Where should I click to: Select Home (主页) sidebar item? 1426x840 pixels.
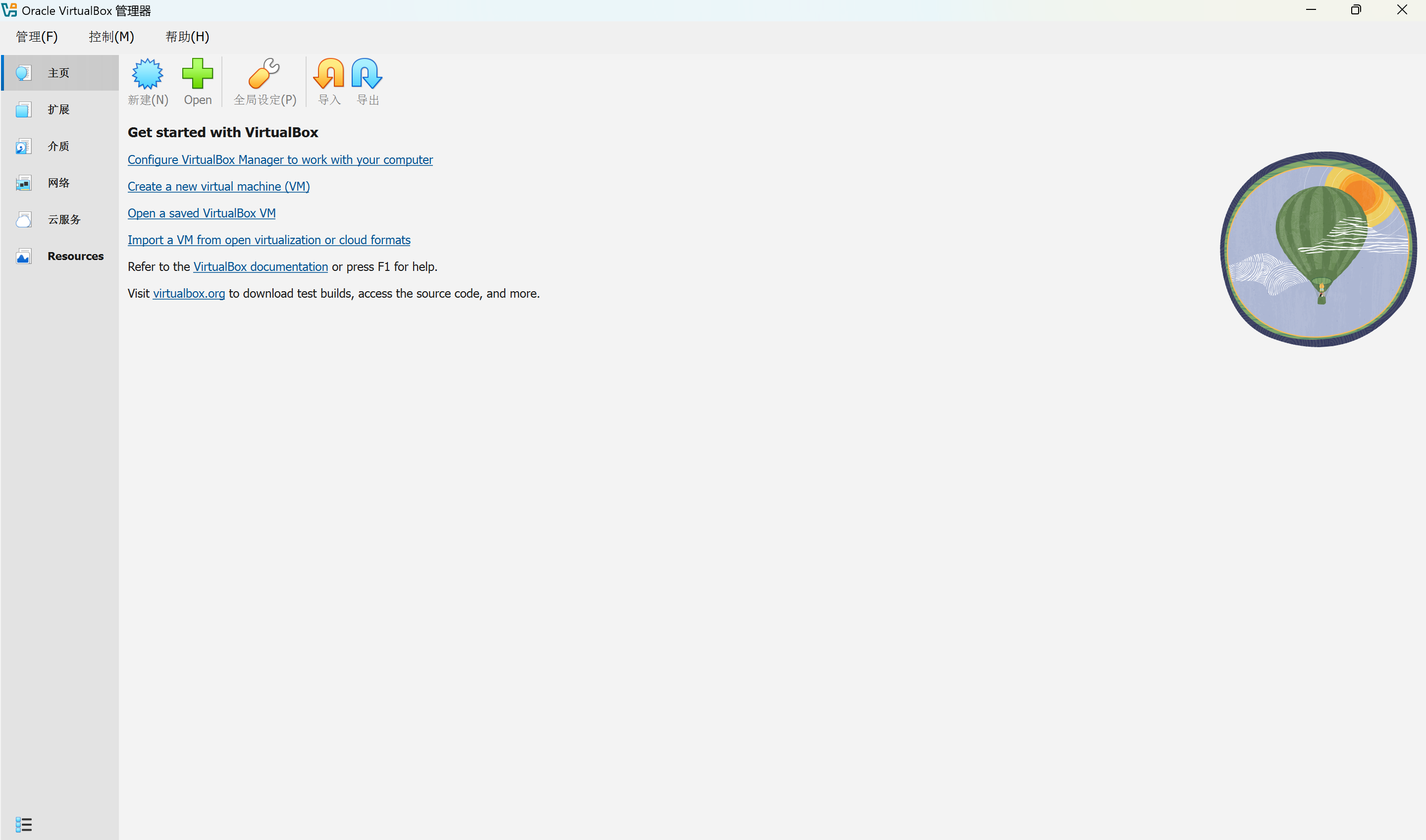59,73
